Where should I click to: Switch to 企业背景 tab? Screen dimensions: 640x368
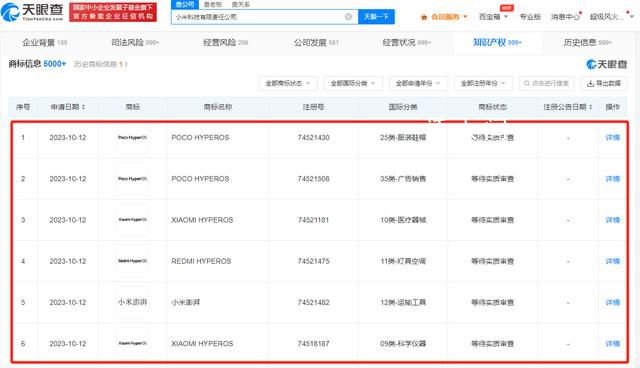(44, 42)
